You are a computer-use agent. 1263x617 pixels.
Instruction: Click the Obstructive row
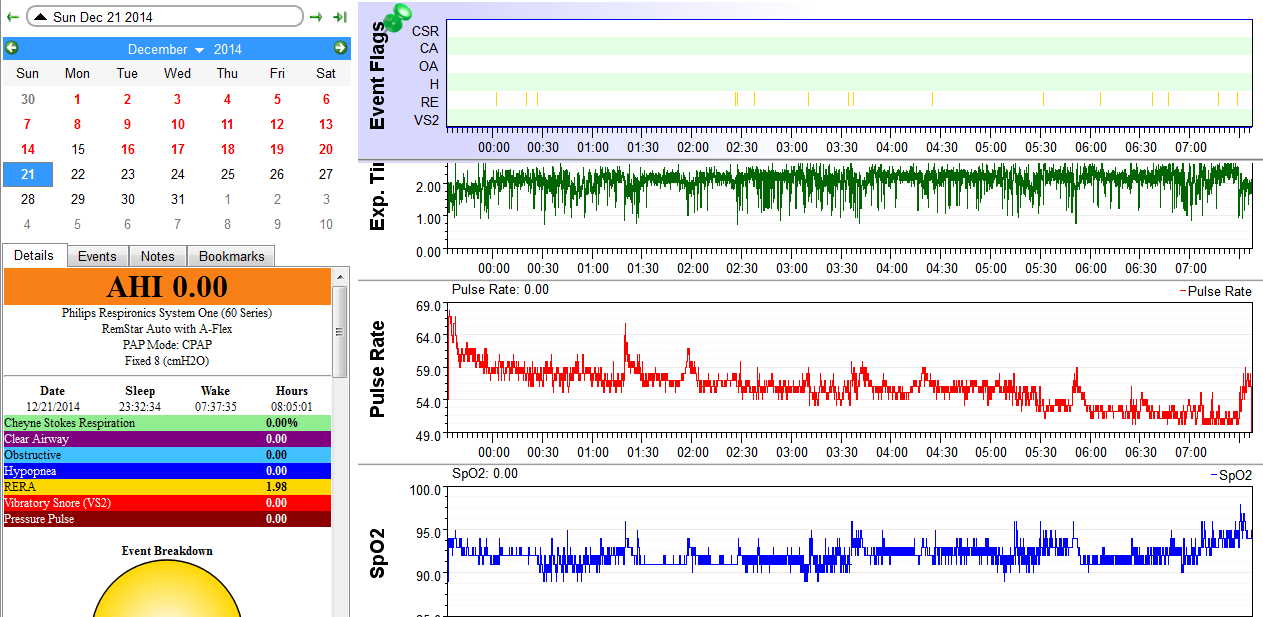[x=167, y=455]
